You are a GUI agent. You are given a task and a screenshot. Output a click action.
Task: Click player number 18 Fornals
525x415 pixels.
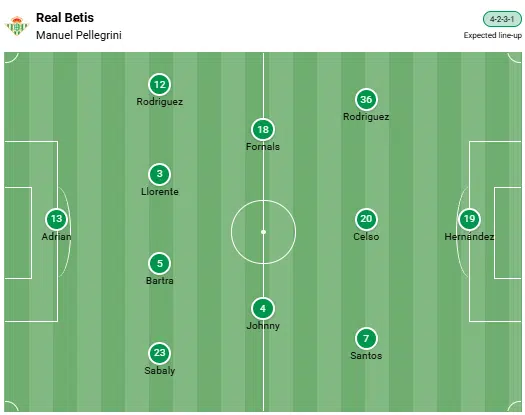(x=263, y=129)
